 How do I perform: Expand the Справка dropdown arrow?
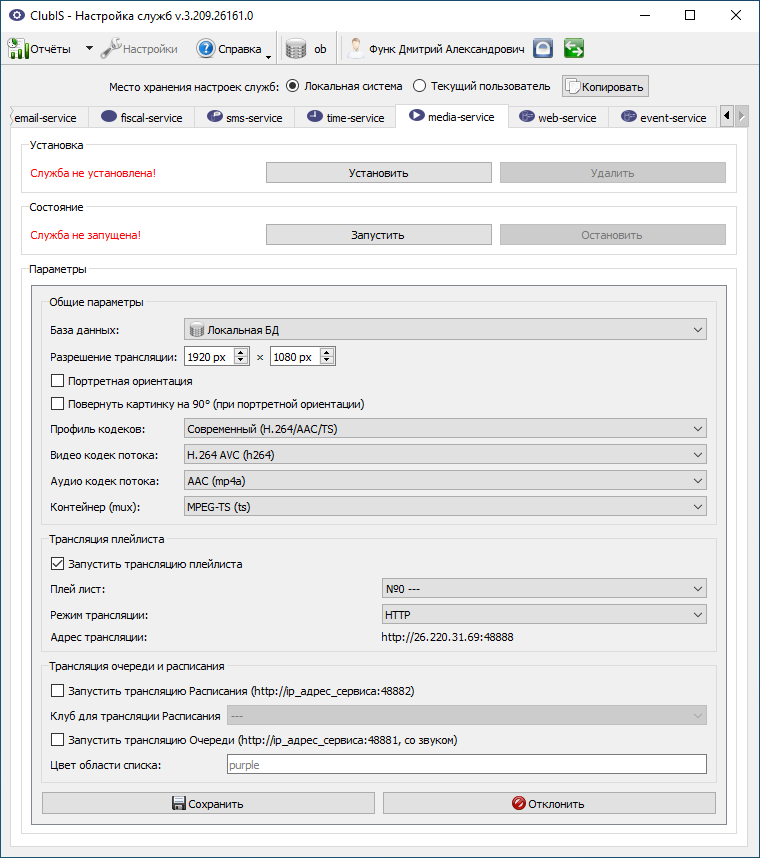[268, 56]
